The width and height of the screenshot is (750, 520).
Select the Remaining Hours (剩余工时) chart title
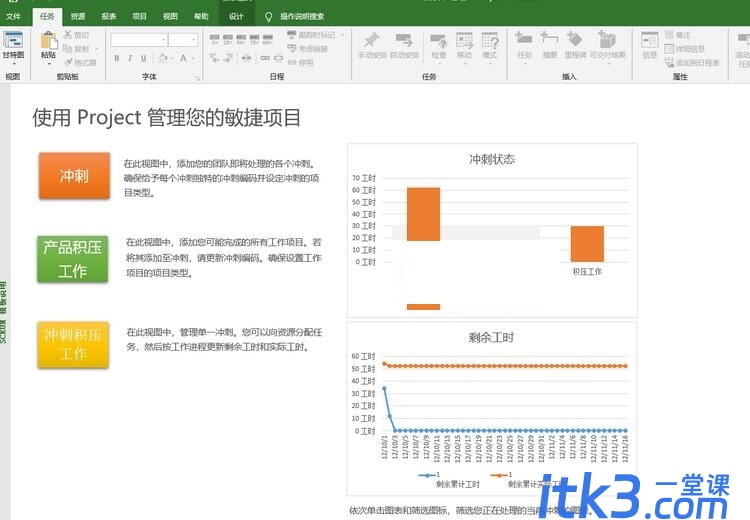(x=491, y=338)
